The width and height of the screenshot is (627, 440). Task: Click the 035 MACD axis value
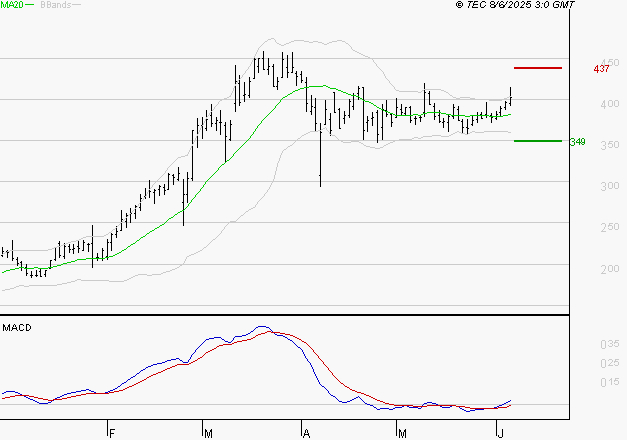pyautogui.click(x=610, y=344)
